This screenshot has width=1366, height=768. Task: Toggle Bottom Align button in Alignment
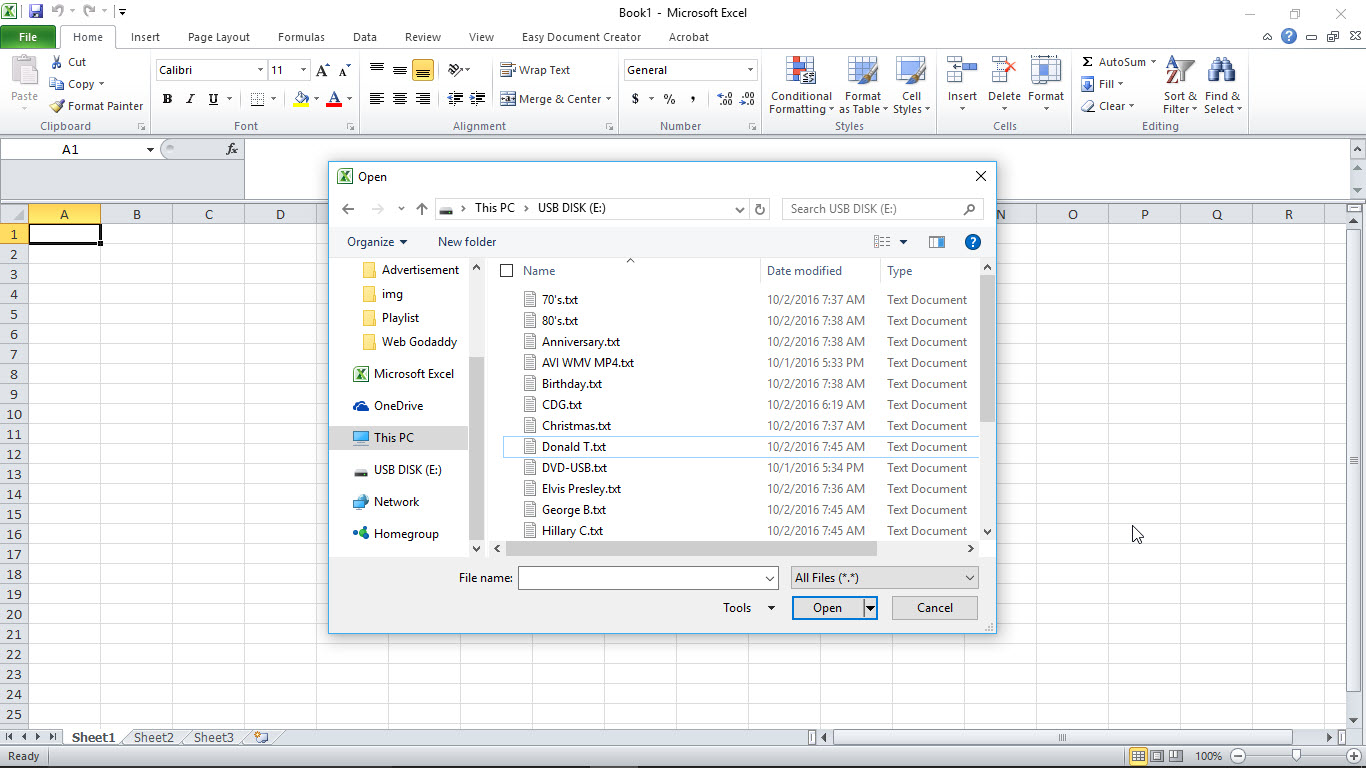tap(423, 70)
